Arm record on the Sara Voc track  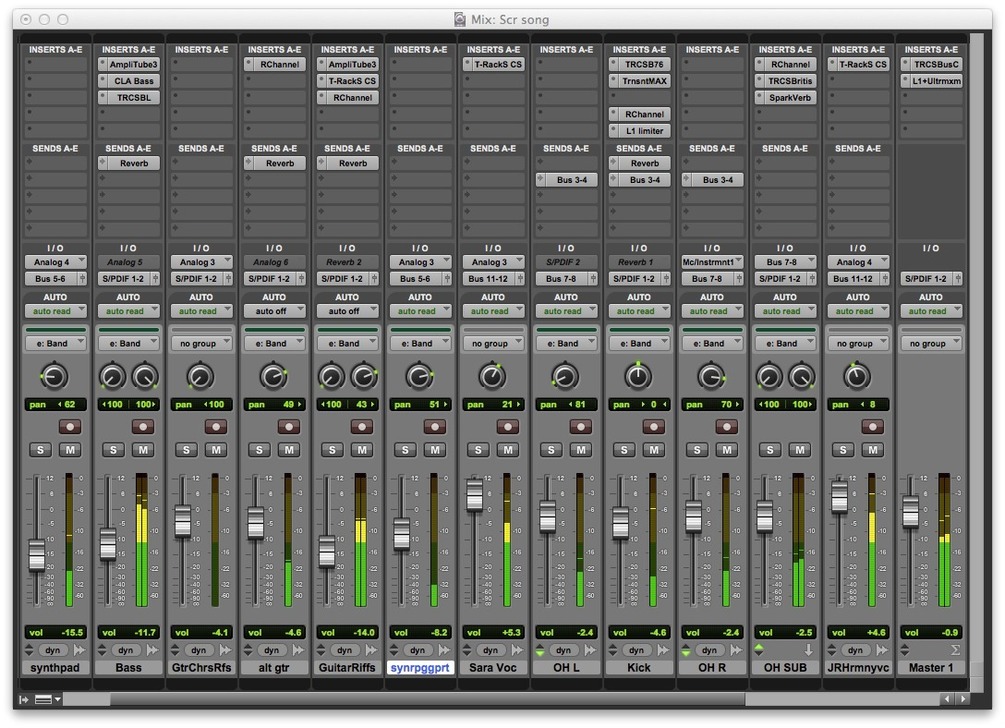coord(508,427)
